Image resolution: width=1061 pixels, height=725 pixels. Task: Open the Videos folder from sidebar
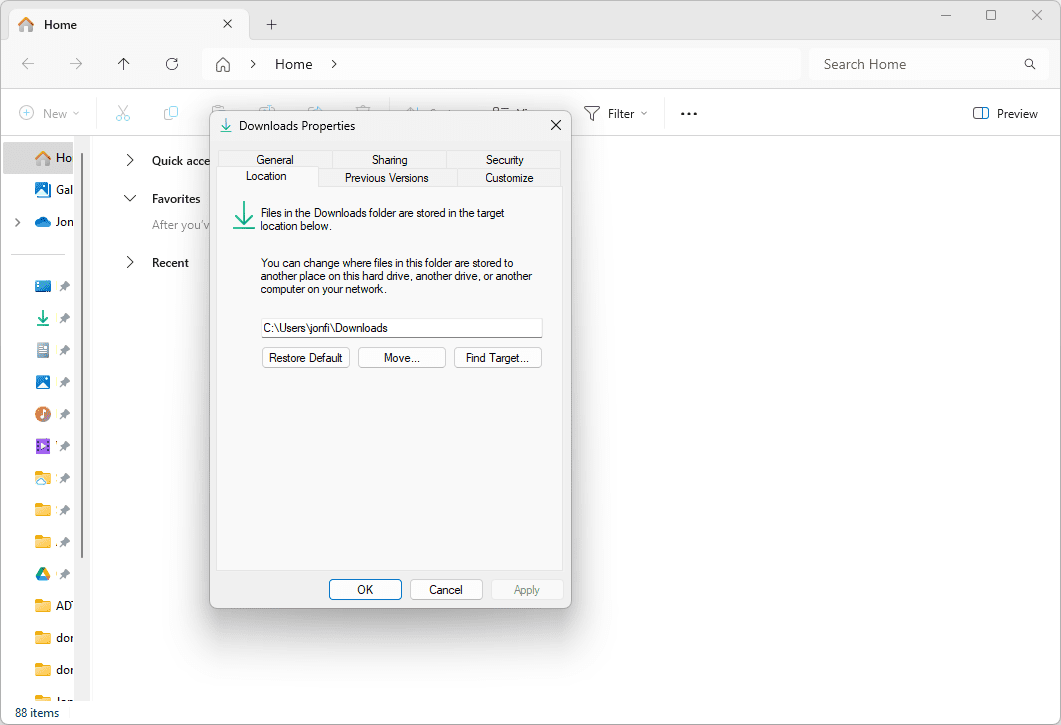[x=43, y=446]
